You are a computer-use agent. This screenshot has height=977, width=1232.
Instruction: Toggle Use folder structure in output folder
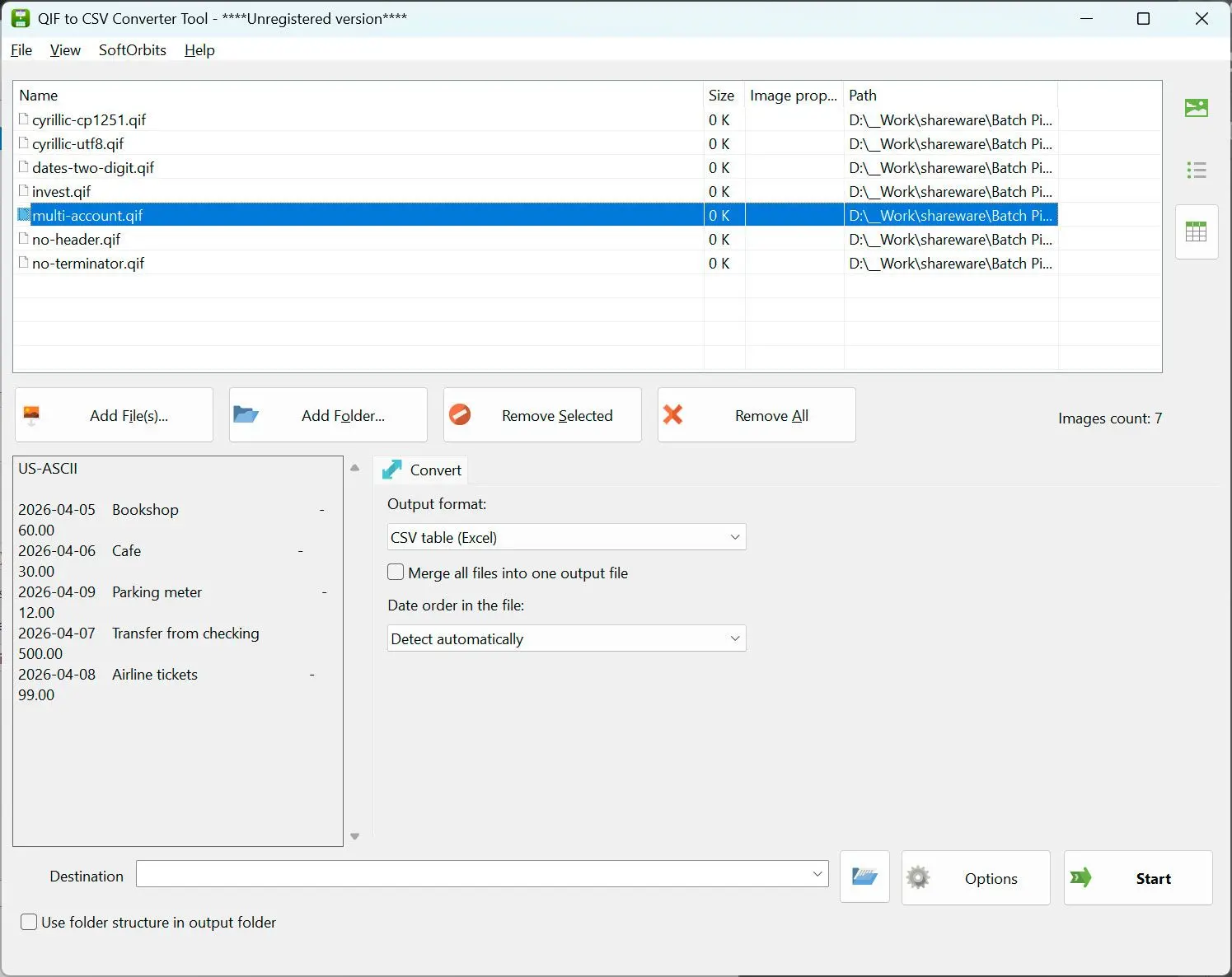(x=29, y=922)
